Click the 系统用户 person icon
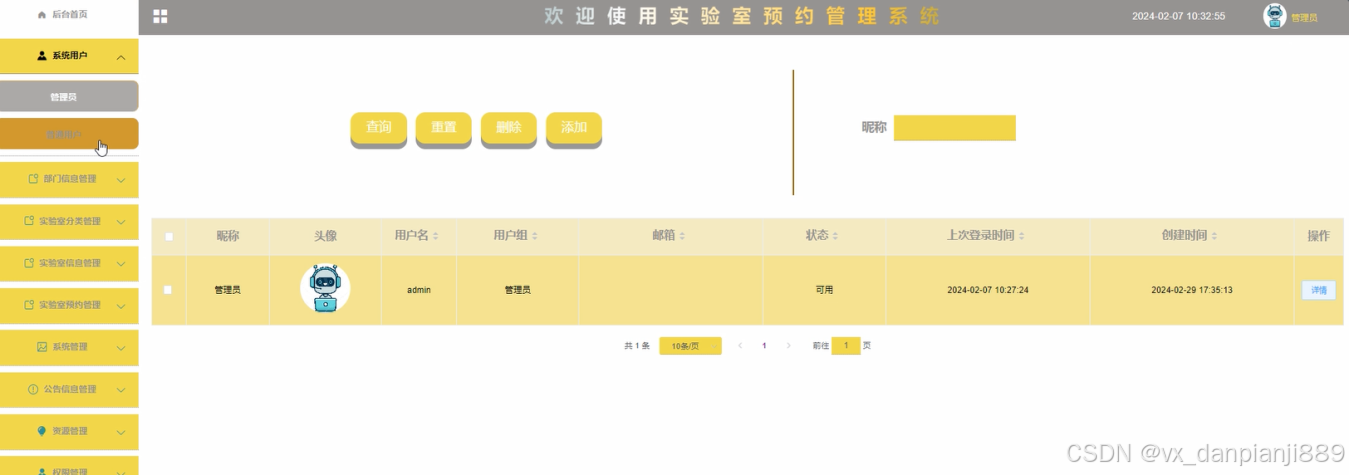 [x=42, y=56]
